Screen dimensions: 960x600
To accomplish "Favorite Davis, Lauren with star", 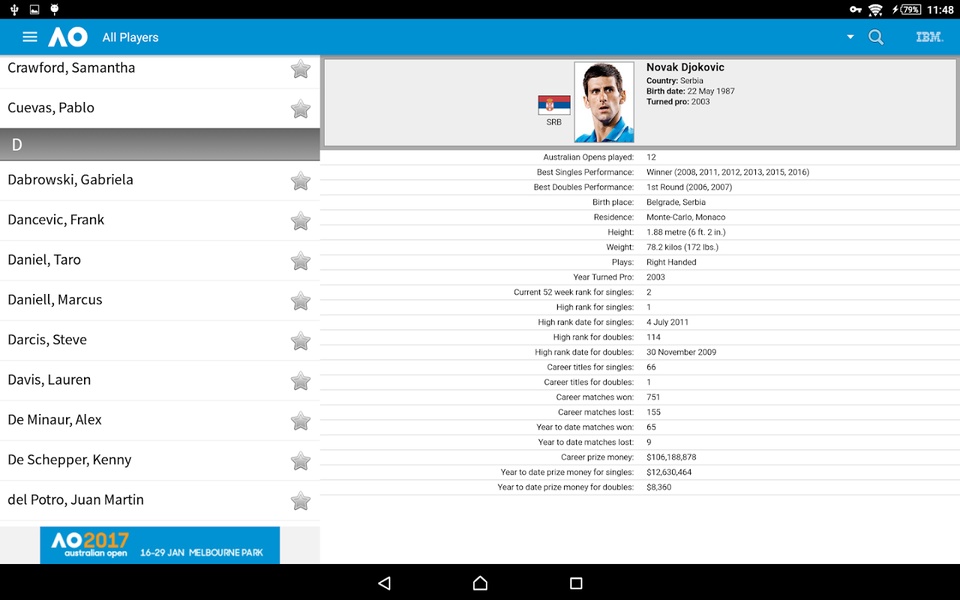I will pos(300,381).
